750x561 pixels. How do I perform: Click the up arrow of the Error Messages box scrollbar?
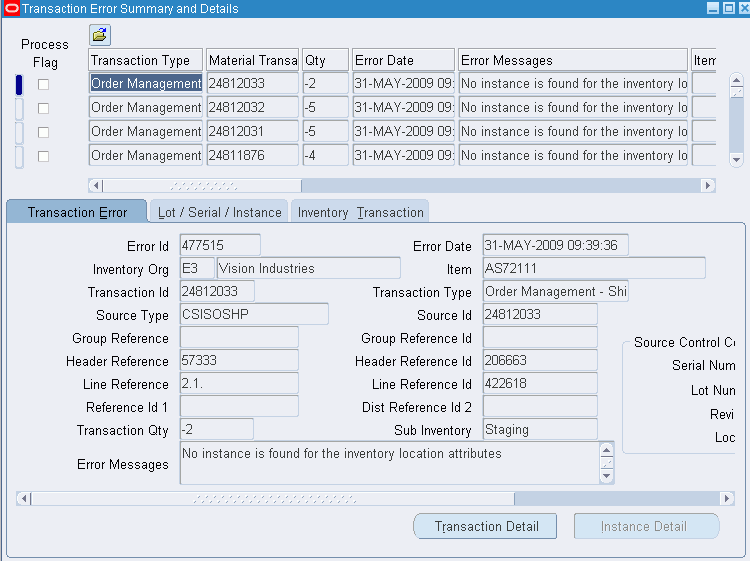[x=607, y=450]
